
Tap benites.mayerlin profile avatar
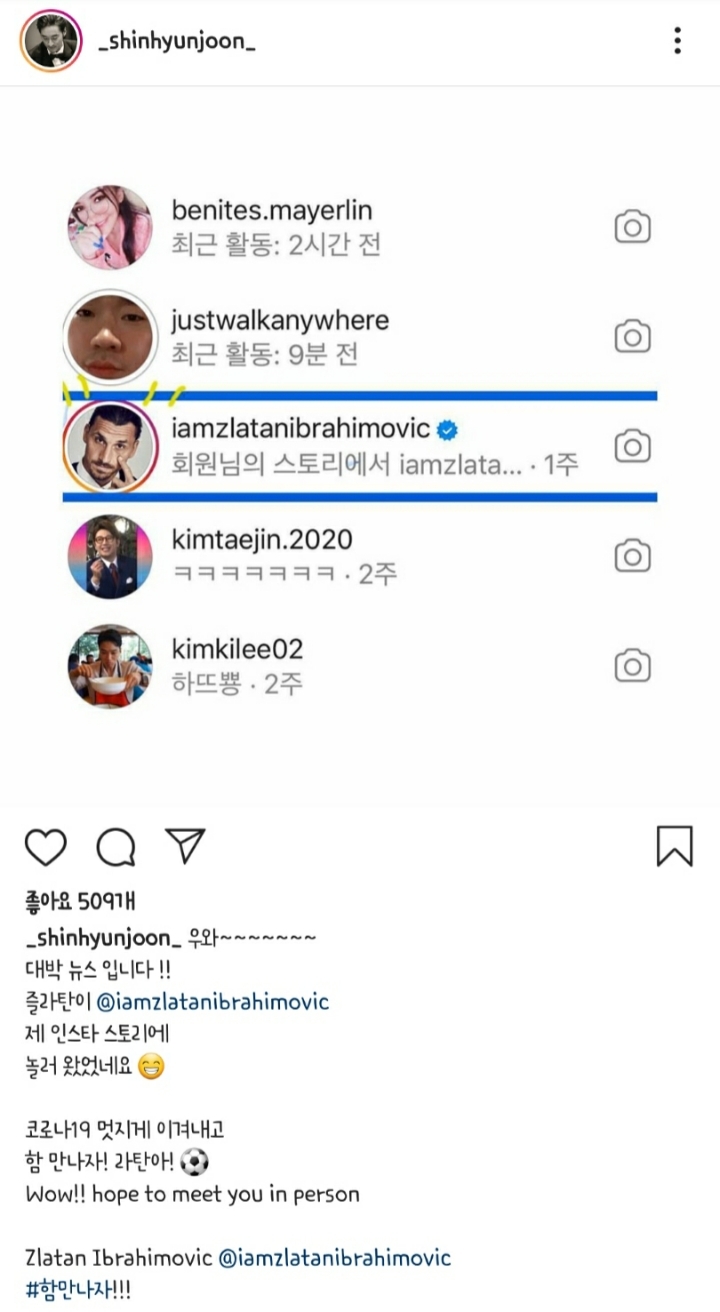[110, 228]
